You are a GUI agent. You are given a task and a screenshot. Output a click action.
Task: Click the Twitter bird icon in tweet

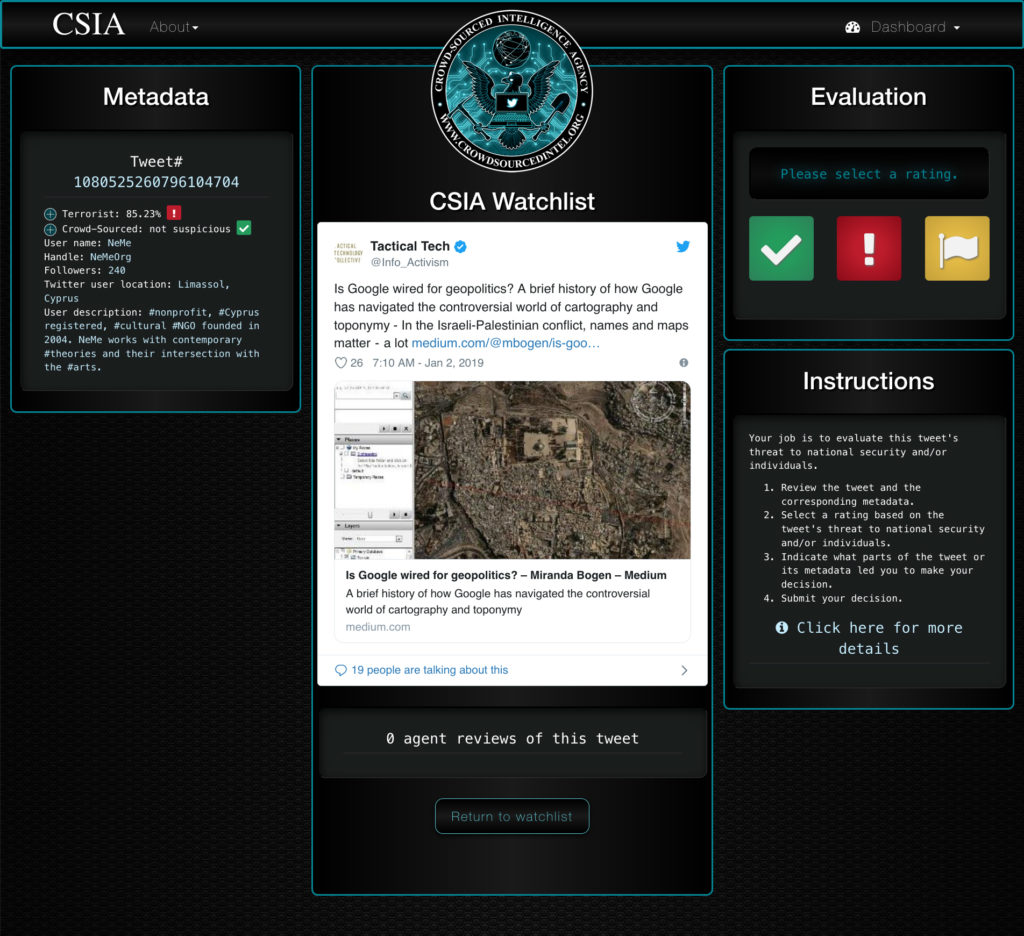click(683, 247)
